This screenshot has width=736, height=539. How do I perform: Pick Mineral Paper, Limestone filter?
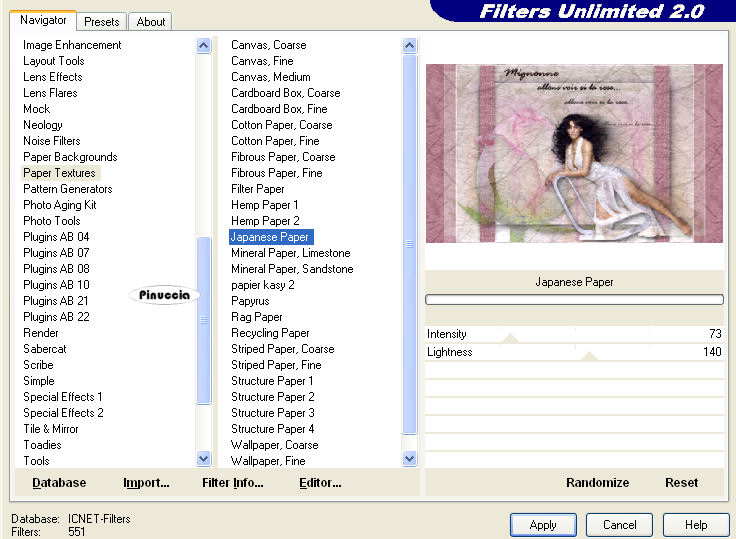tap(291, 253)
